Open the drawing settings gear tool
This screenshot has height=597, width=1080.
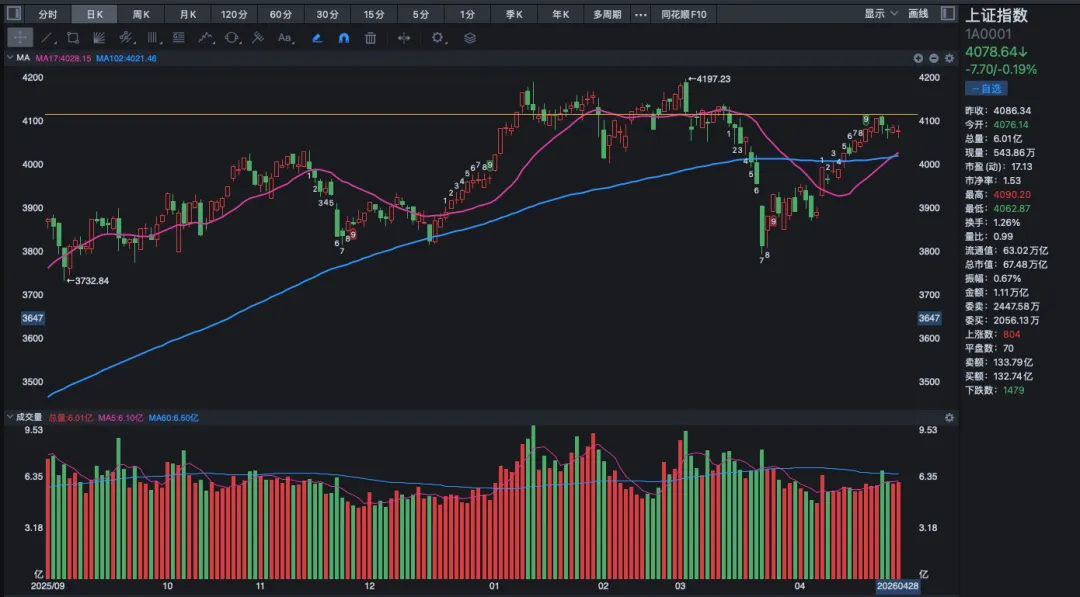tap(437, 38)
